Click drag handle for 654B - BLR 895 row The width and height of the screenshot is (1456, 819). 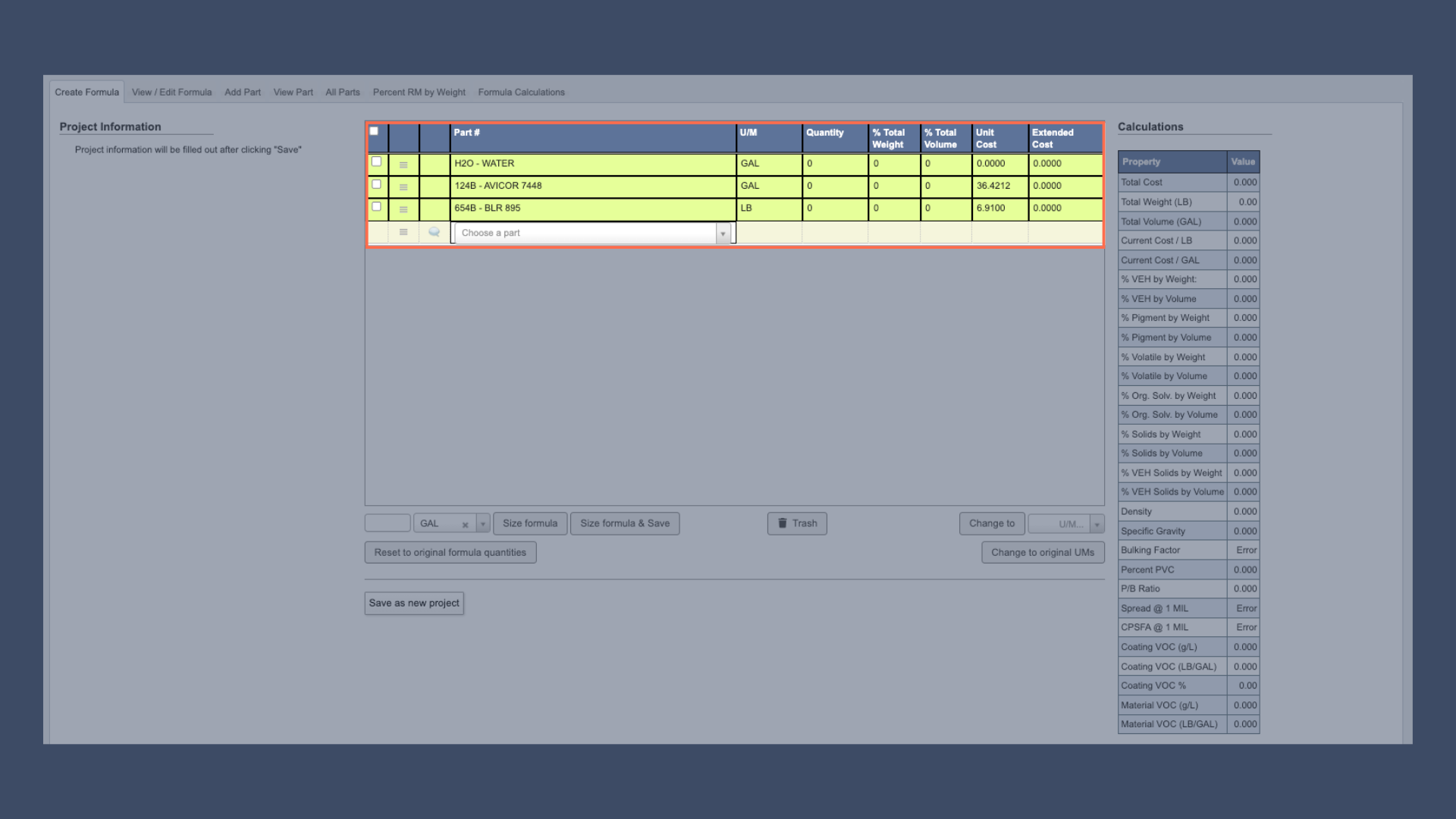403,209
